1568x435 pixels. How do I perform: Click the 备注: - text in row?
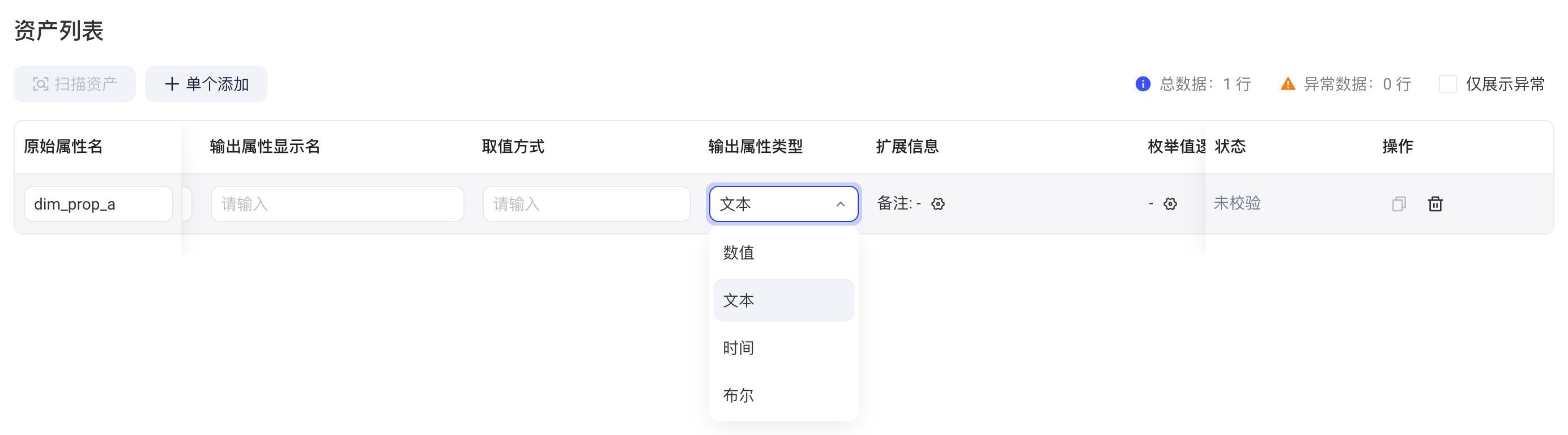click(x=898, y=203)
